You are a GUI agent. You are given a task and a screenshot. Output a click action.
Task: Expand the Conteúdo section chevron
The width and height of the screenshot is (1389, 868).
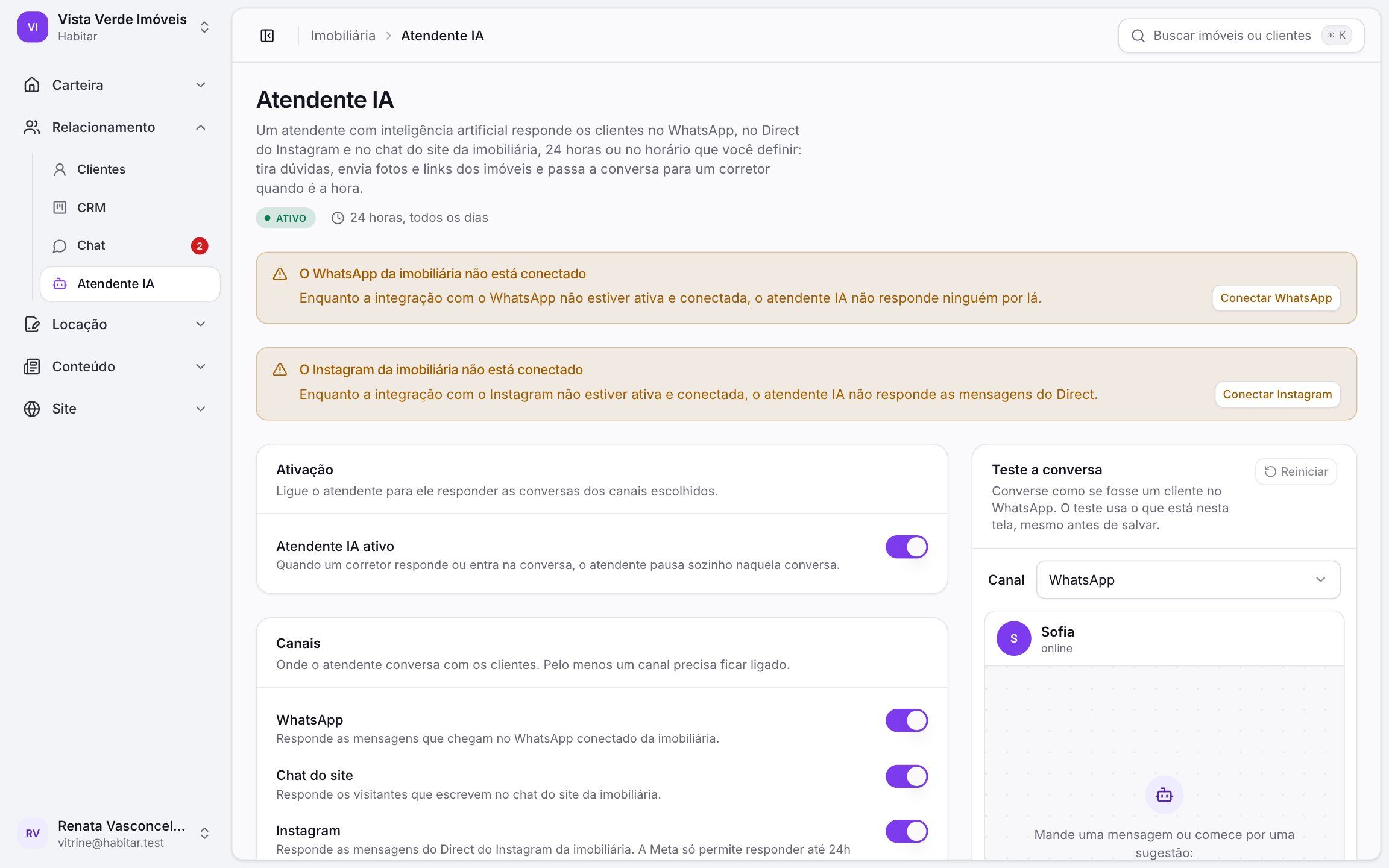click(x=201, y=366)
